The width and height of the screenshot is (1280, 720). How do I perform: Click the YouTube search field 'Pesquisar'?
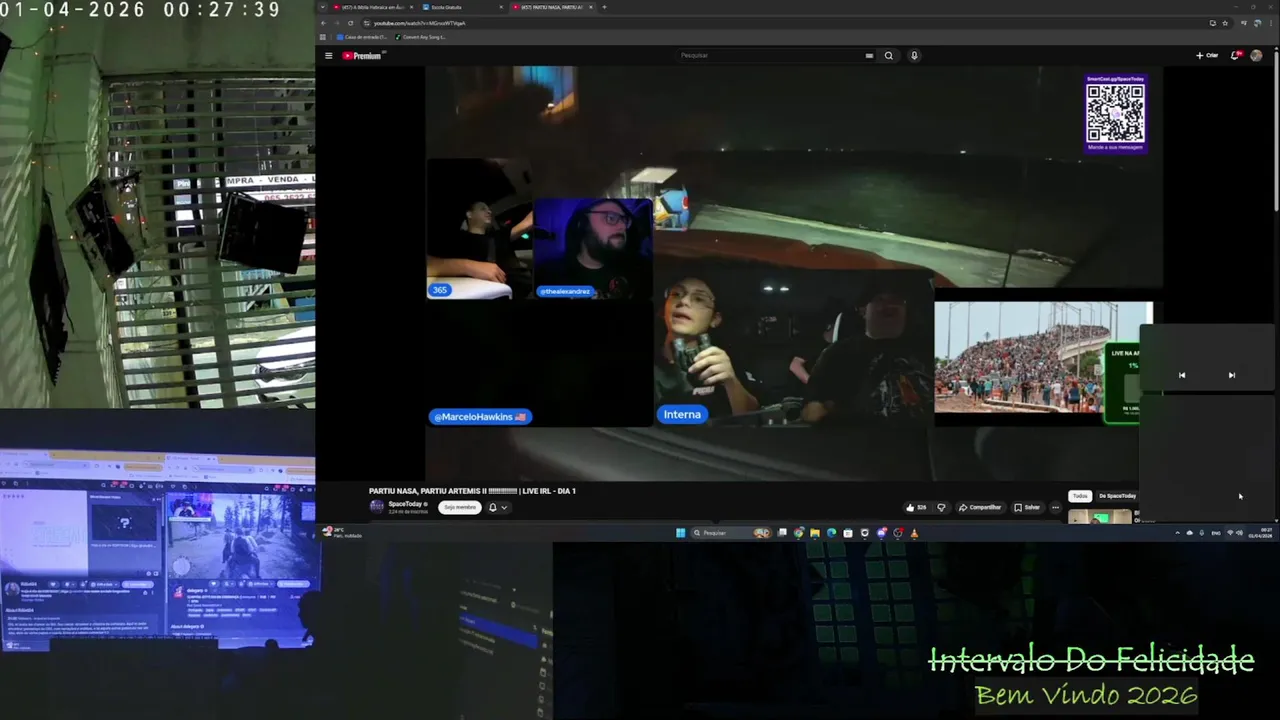(x=768, y=56)
